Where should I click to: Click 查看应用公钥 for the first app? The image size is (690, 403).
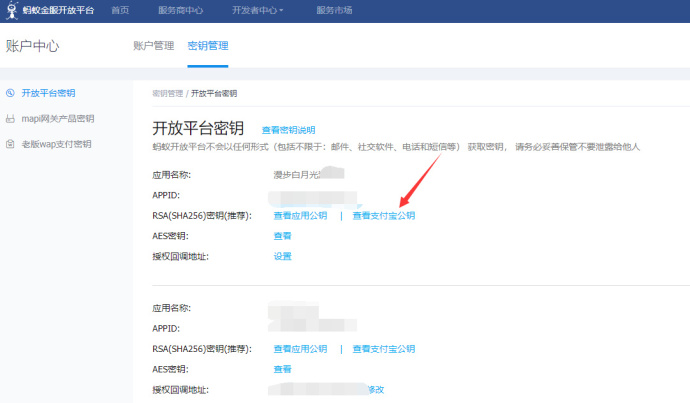point(300,216)
